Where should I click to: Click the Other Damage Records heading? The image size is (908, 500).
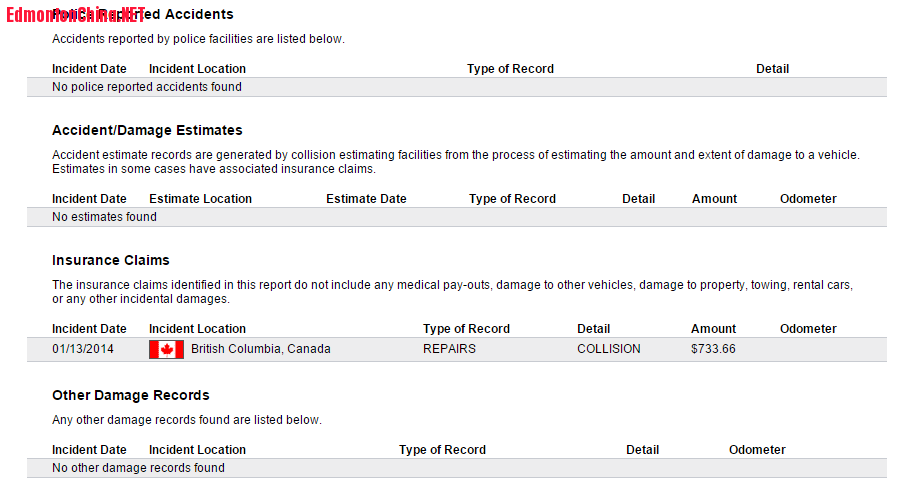pos(131,395)
